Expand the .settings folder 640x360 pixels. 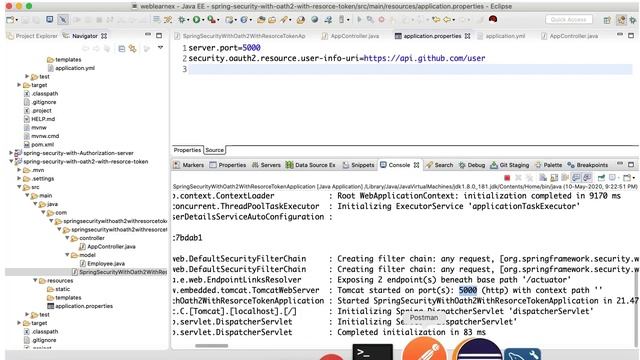point(19,178)
